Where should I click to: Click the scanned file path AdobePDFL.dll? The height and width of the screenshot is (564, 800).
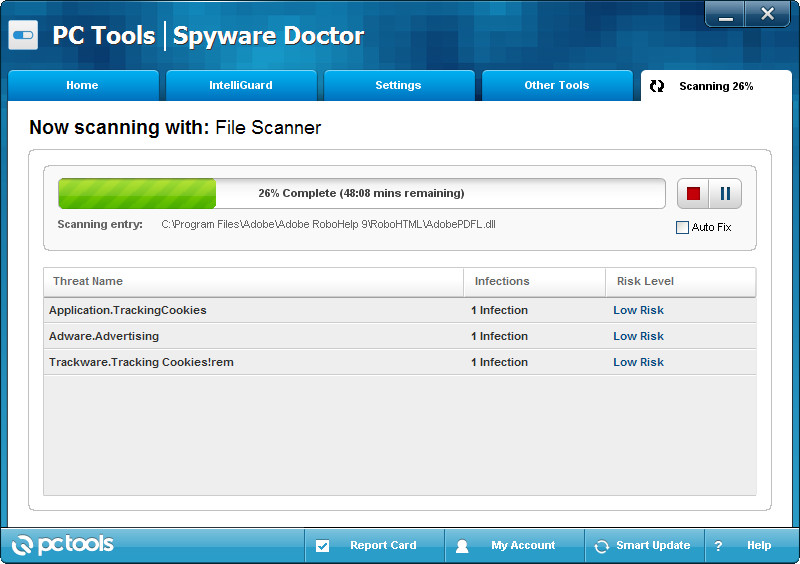[x=328, y=225]
